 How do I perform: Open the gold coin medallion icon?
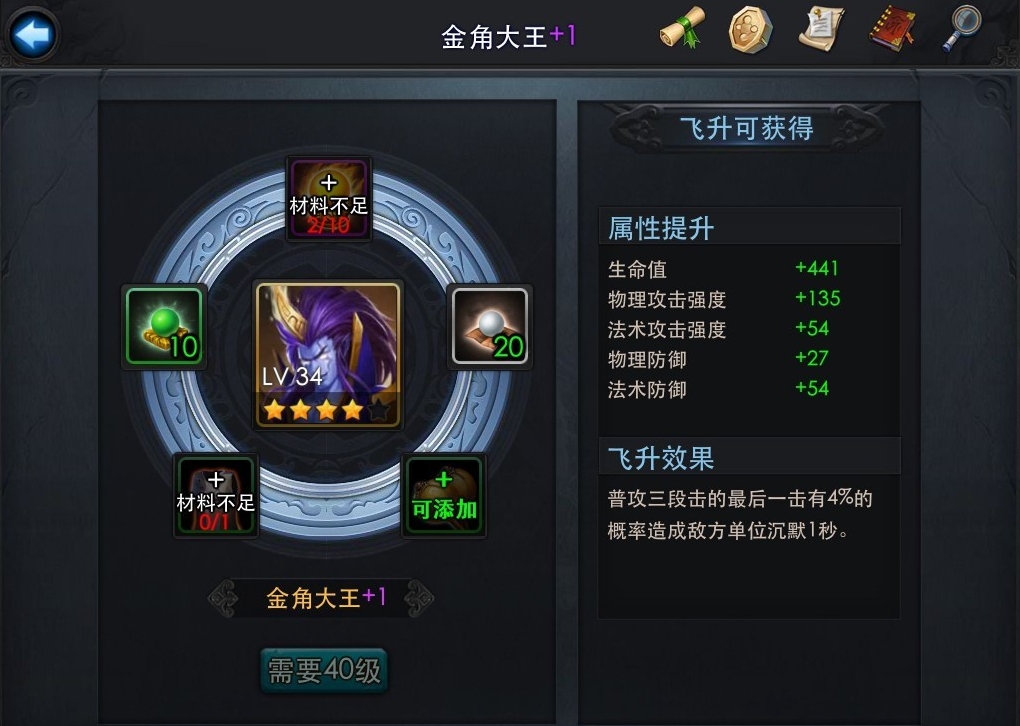click(x=750, y=29)
